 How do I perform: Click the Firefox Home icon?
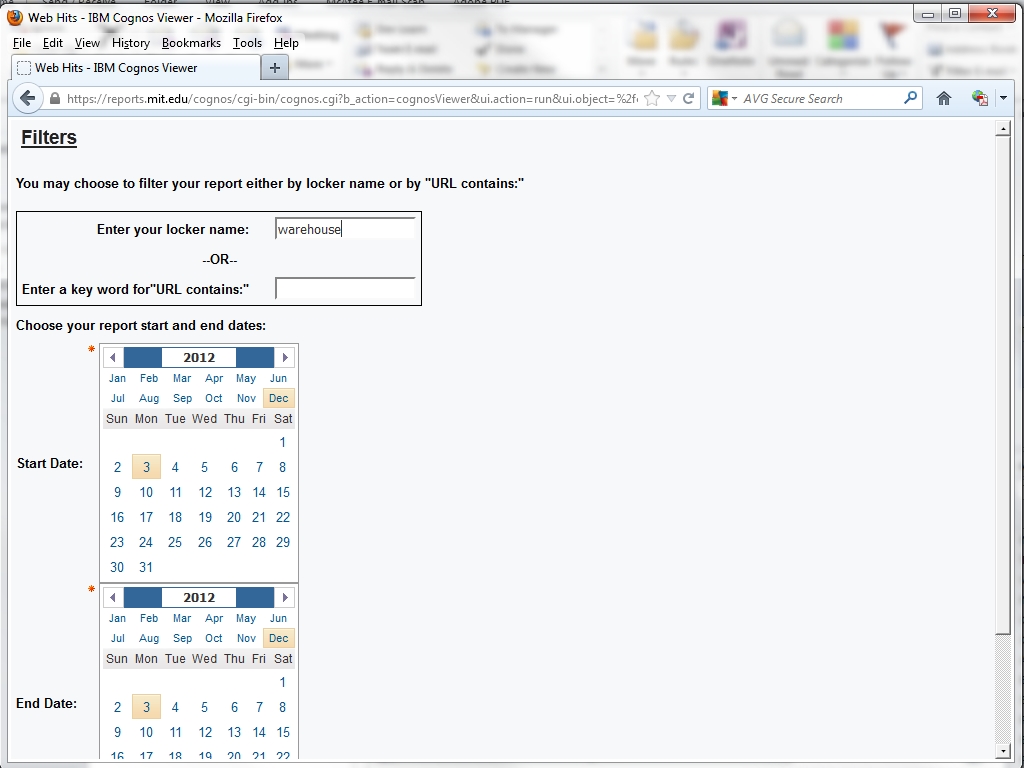point(943,98)
